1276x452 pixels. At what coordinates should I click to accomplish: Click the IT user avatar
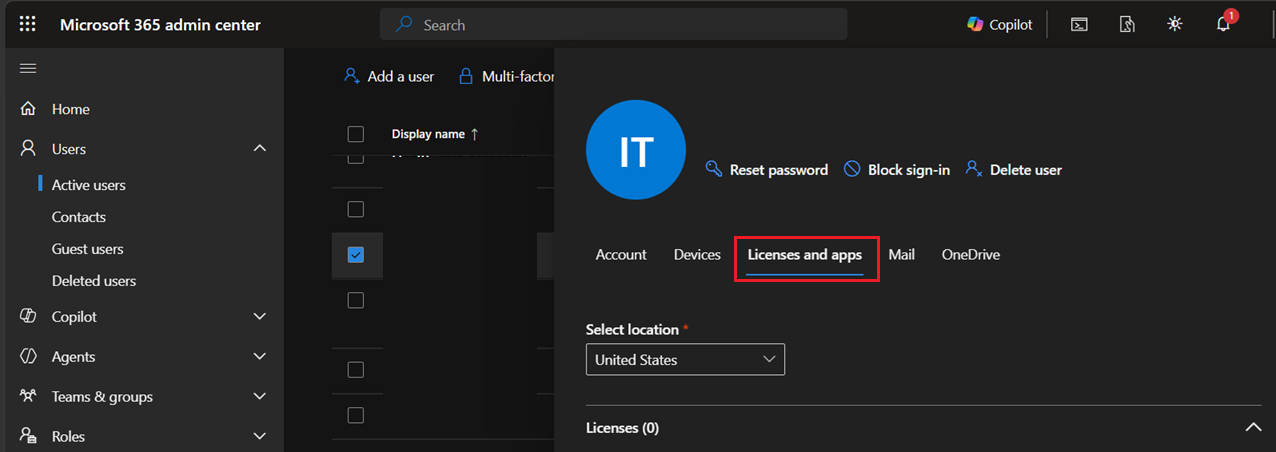tap(636, 150)
